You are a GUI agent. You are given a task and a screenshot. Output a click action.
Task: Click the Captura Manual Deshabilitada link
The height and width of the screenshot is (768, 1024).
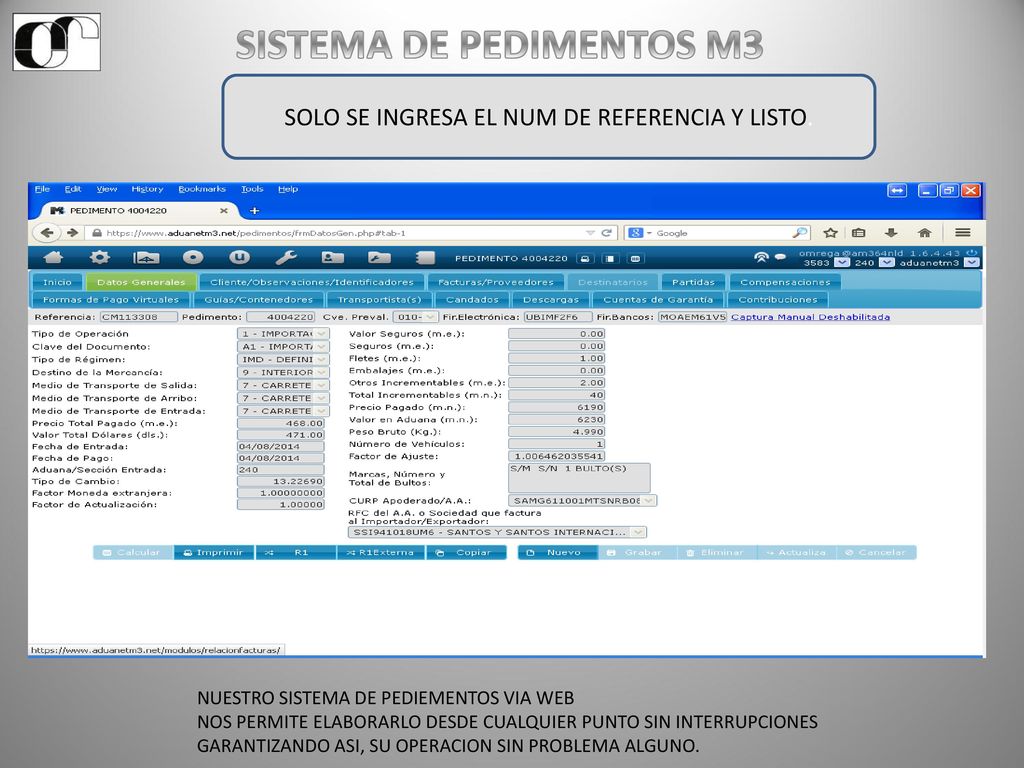point(810,317)
